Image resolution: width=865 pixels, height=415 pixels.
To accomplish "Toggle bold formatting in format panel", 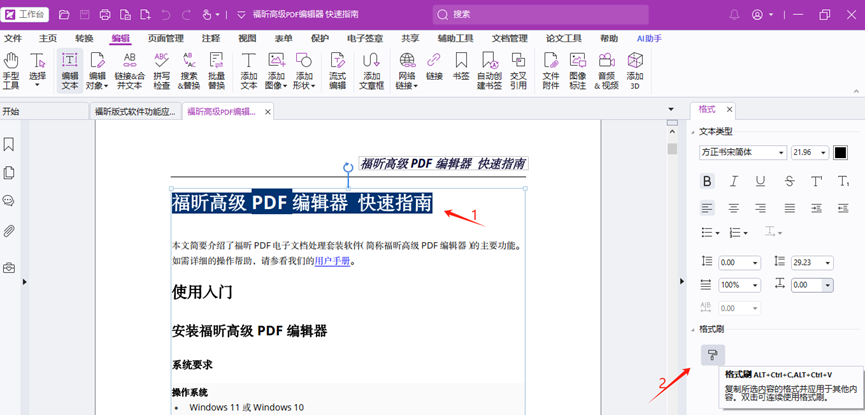I will (x=707, y=181).
